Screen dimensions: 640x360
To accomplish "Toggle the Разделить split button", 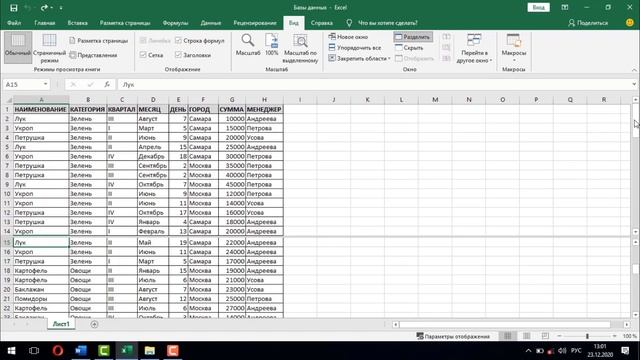I will coord(413,37).
